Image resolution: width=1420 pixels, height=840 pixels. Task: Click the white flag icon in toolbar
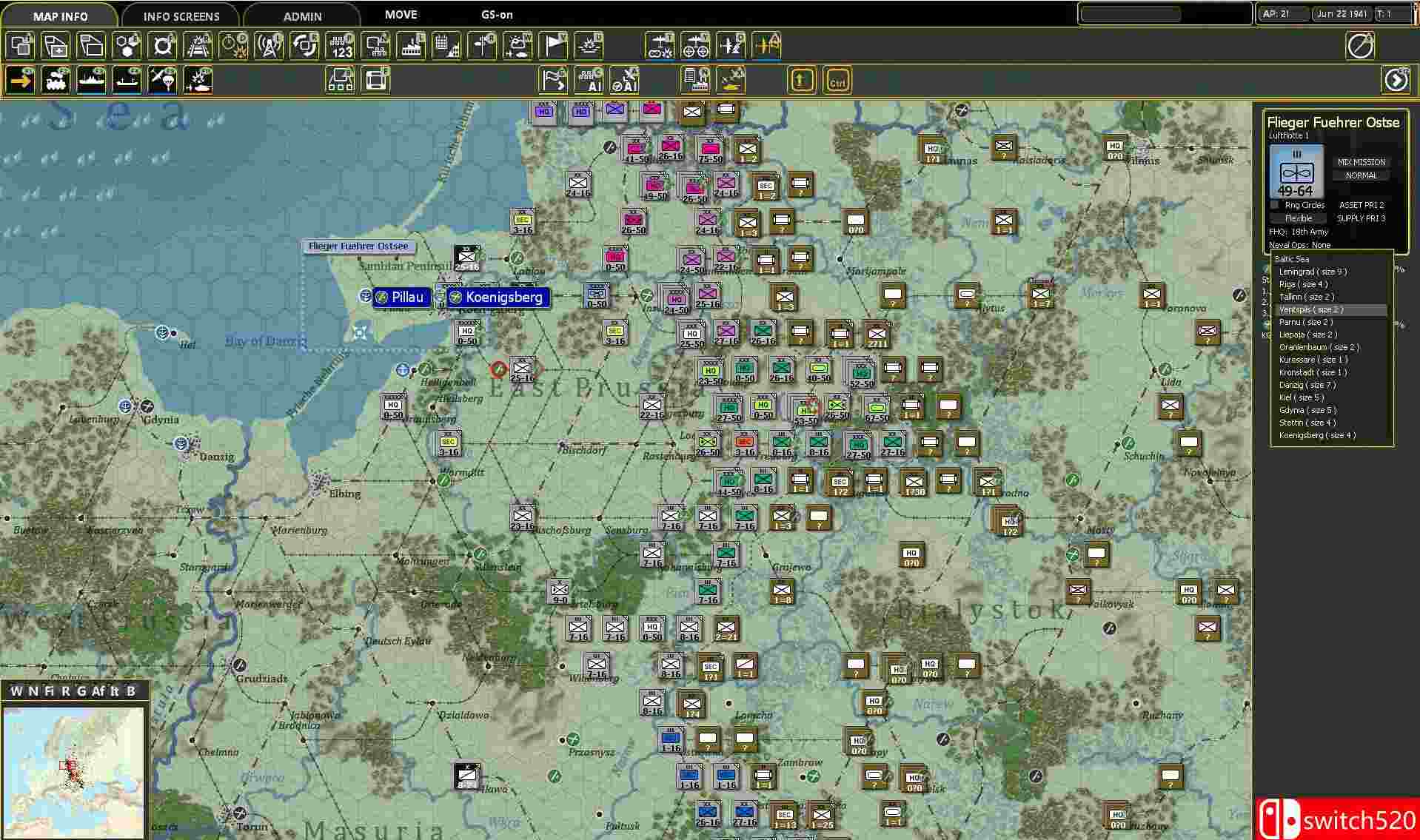(x=553, y=46)
